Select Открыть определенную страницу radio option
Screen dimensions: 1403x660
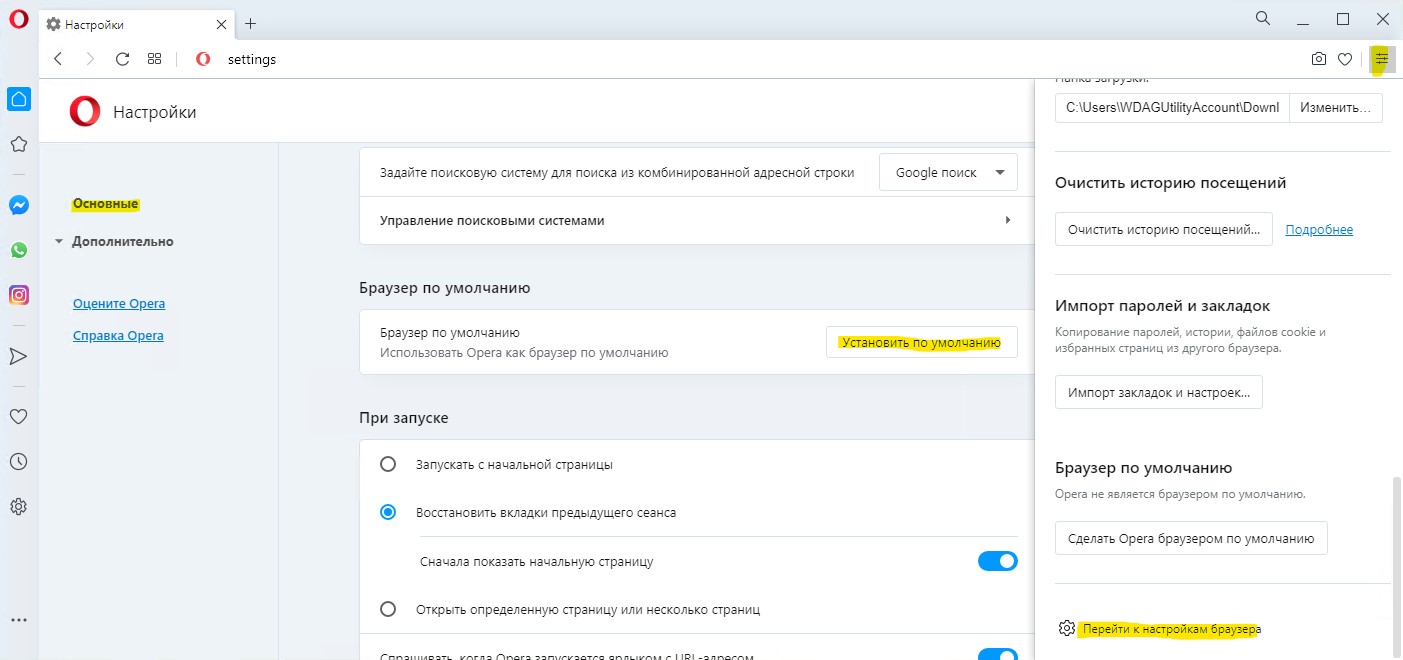click(x=388, y=609)
